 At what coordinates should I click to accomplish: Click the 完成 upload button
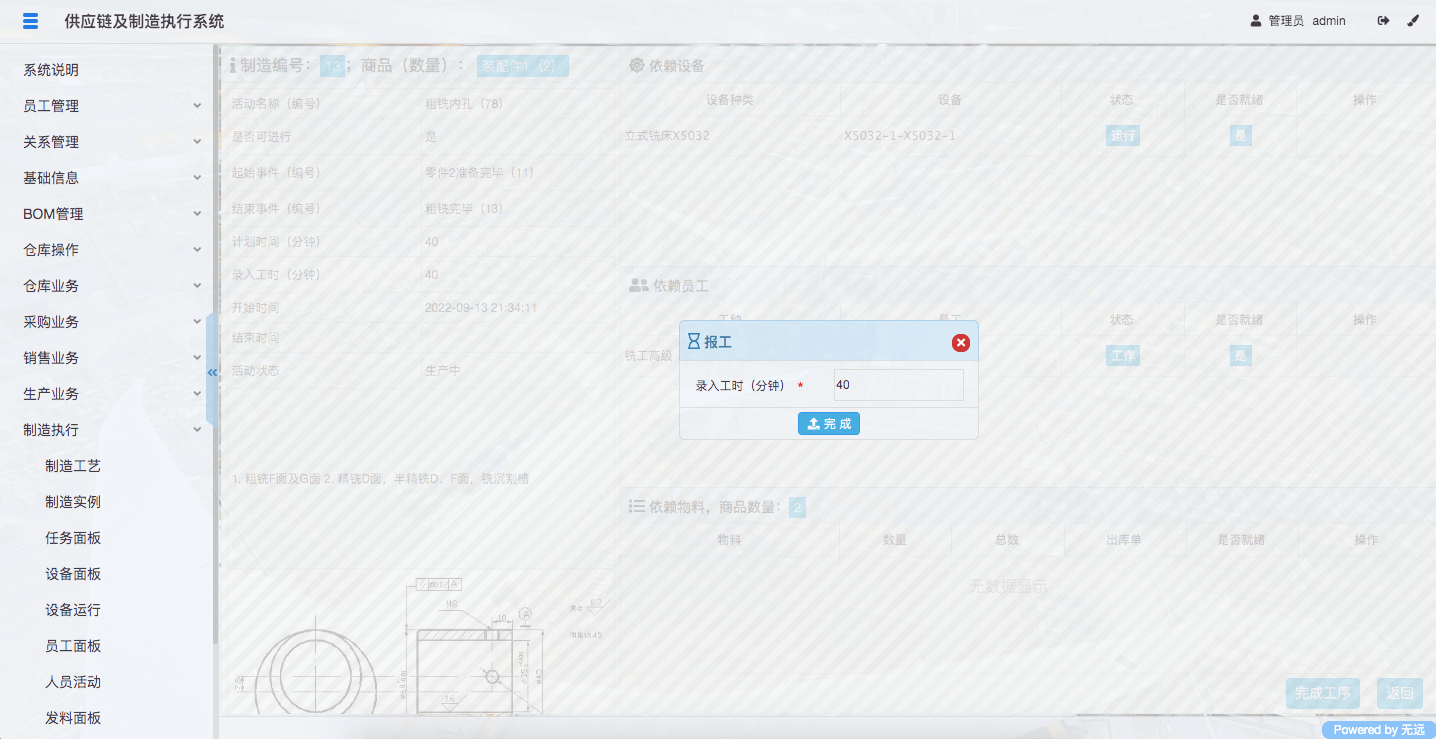click(828, 424)
